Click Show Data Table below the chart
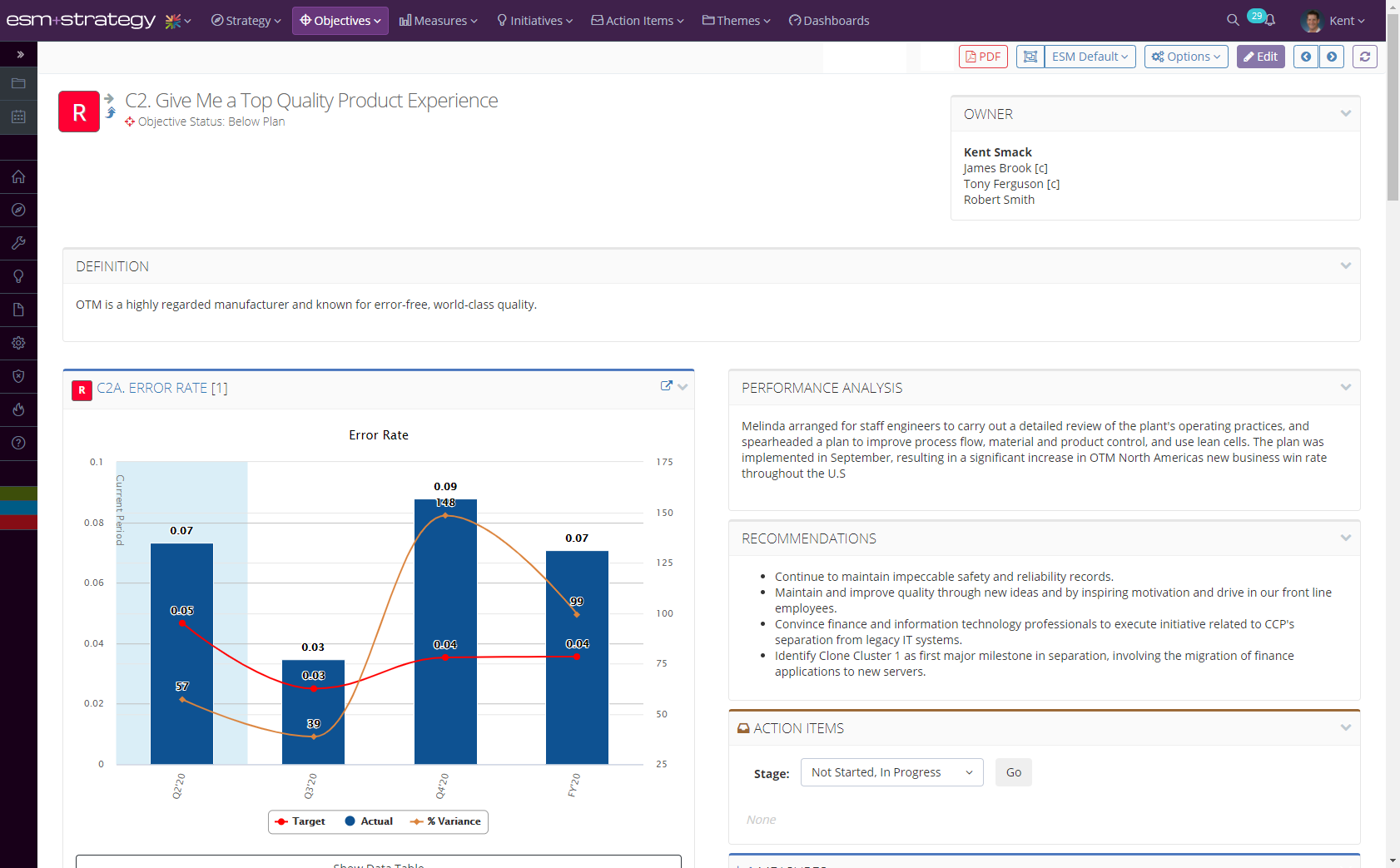Image resolution: width=1400 pixels, height=868 pixels. tap(378, 863)
